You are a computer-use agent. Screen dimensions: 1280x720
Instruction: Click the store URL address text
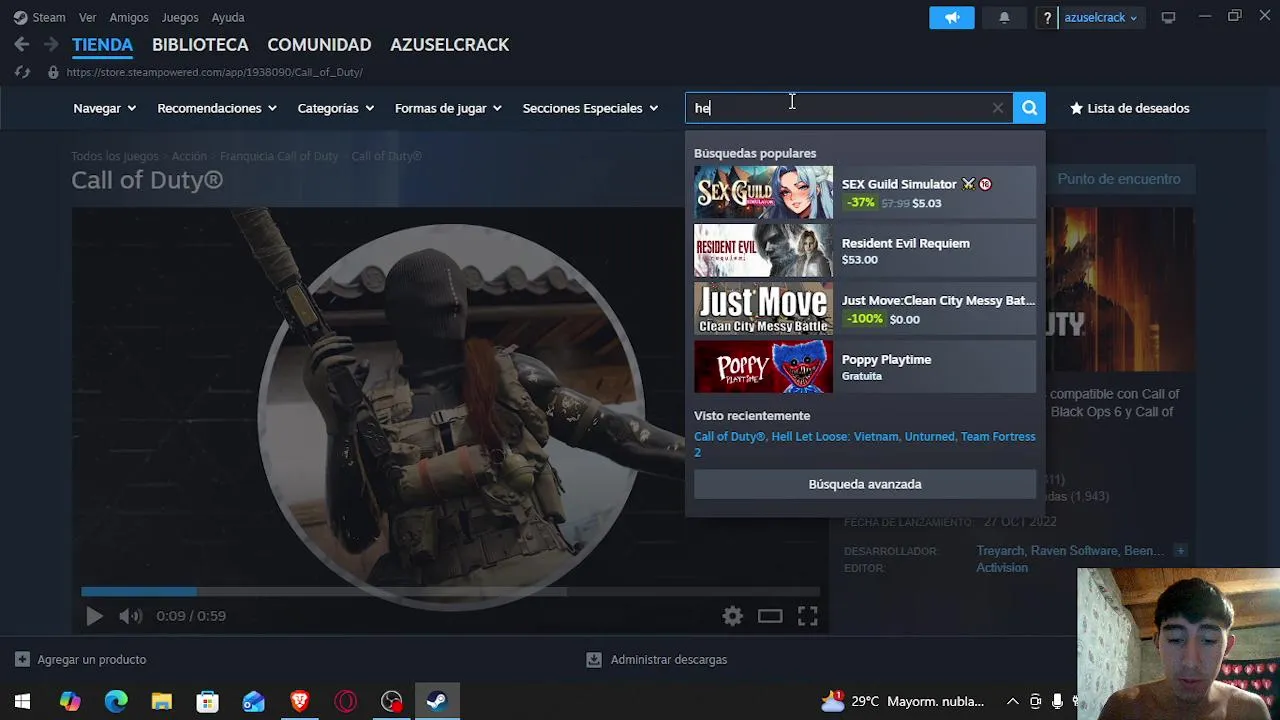coord(214,72)
